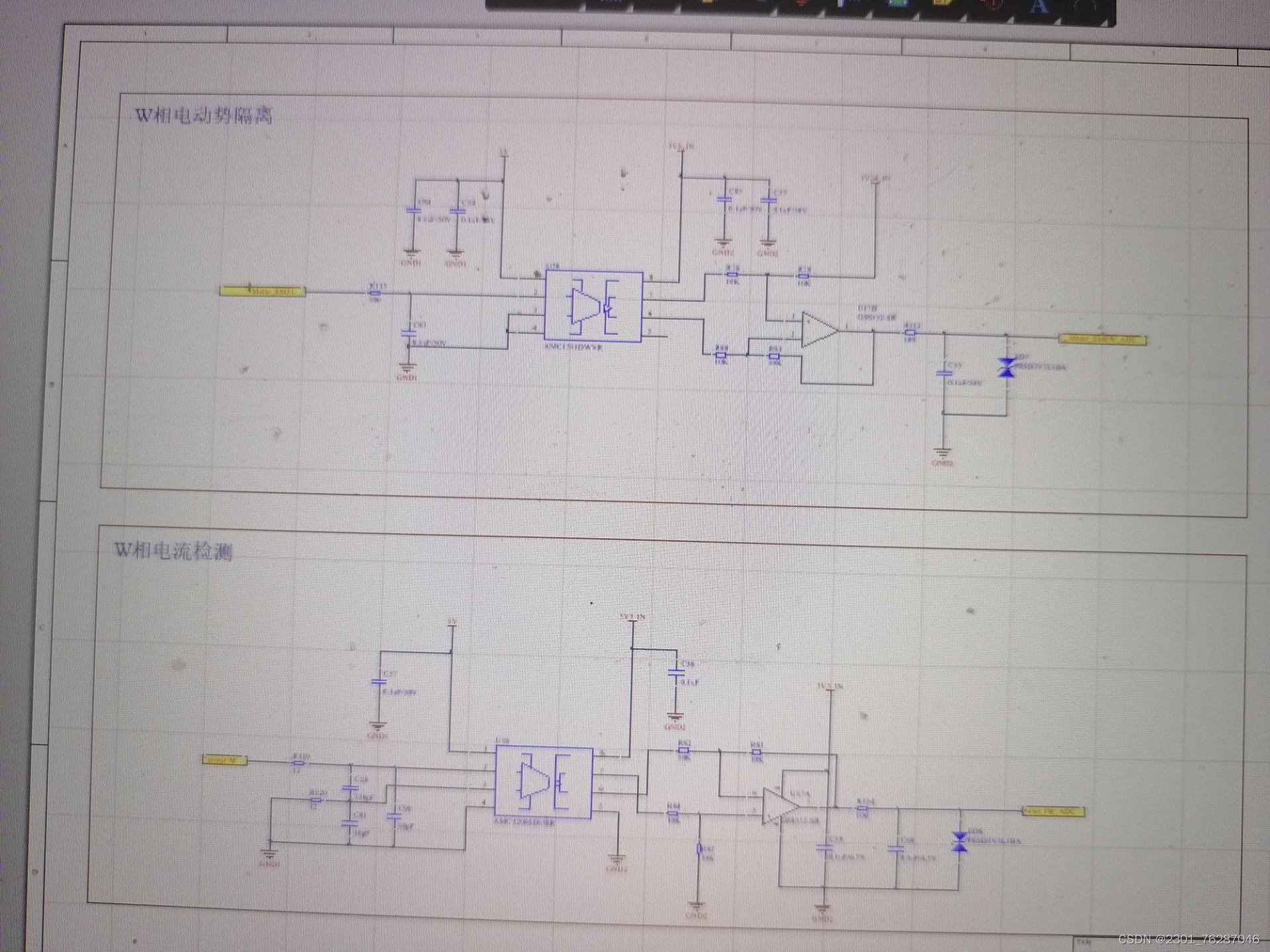Click the 'W相电流检测' title text

(x=173, y=550)
